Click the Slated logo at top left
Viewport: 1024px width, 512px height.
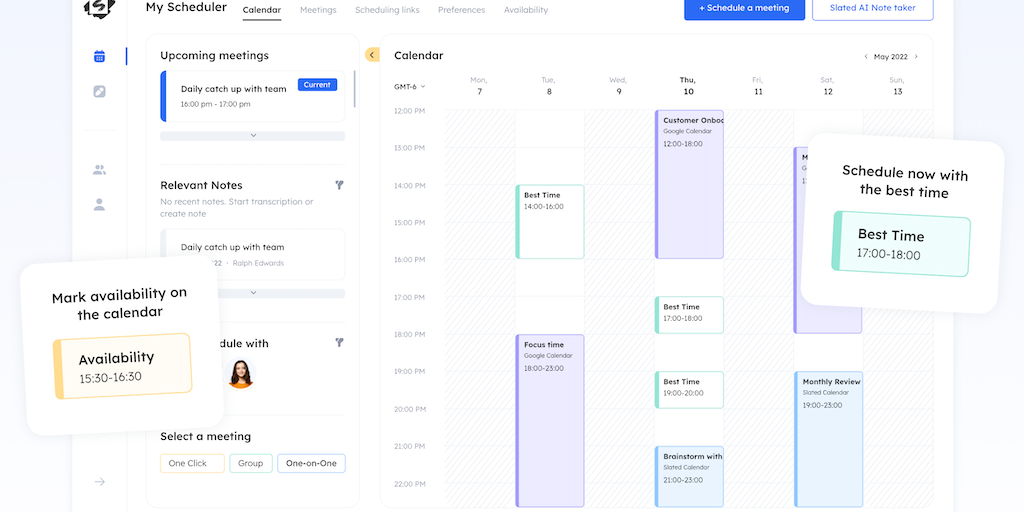(x=99, y=9)
